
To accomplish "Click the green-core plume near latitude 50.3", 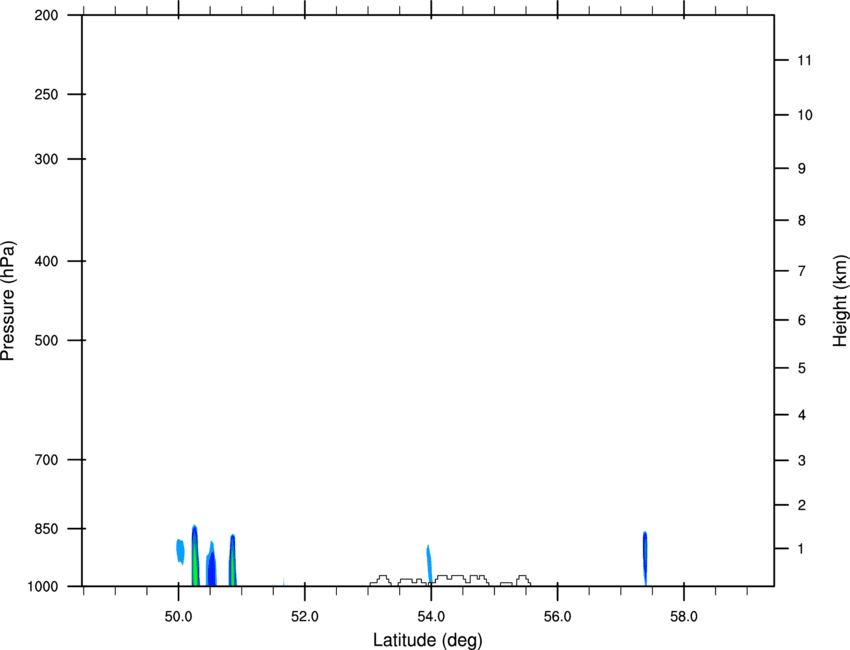I will [195, 556].
